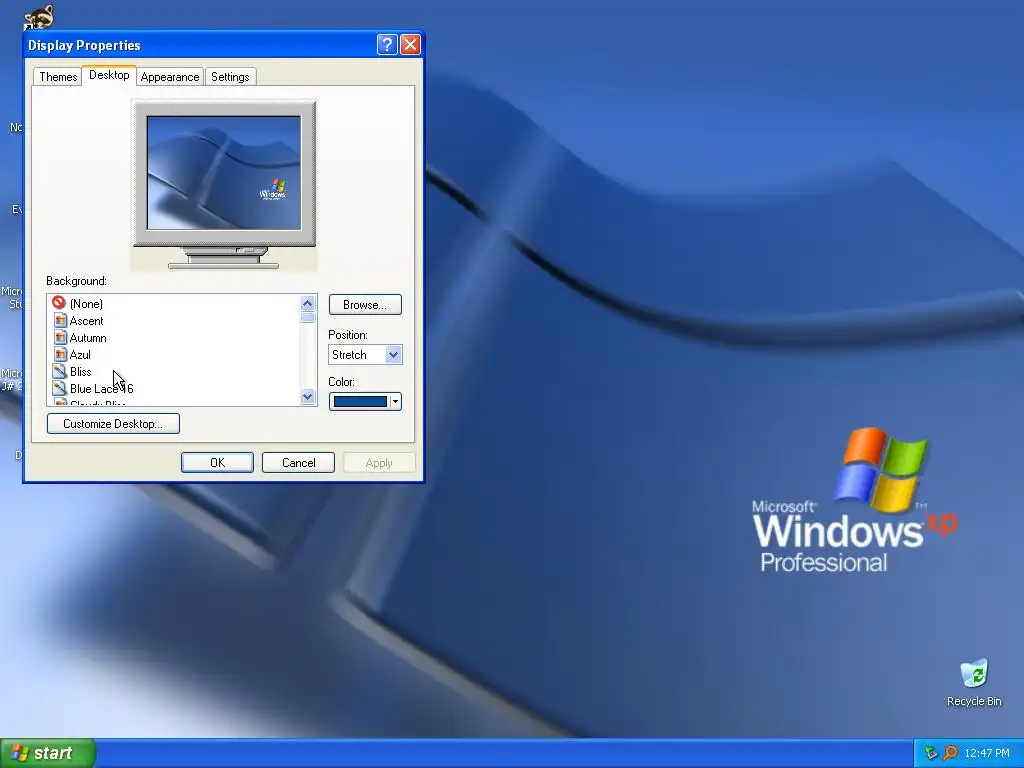Click the monitor wallpaper preview
This screenshot has height=768, width=1024.
click(224, 173)
